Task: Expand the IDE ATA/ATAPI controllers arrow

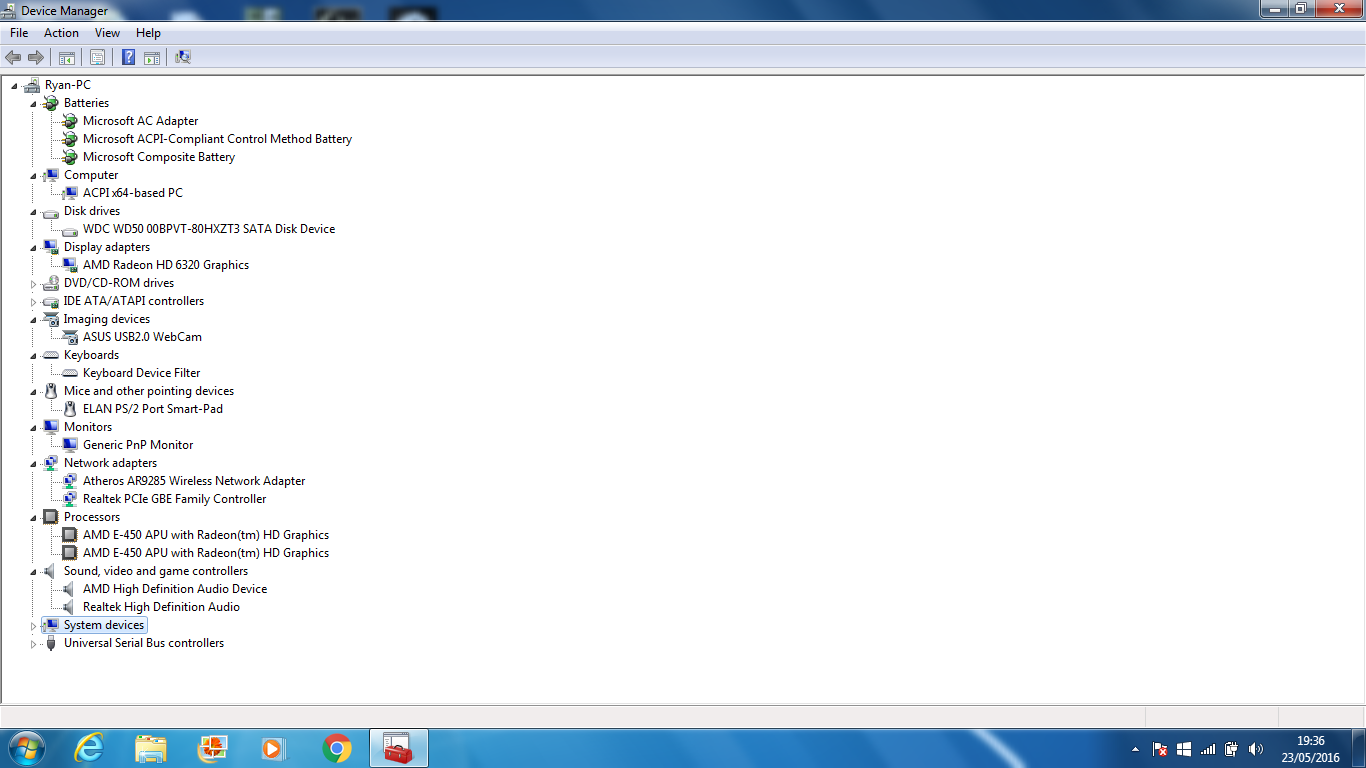Action: (x=33, y=301)
